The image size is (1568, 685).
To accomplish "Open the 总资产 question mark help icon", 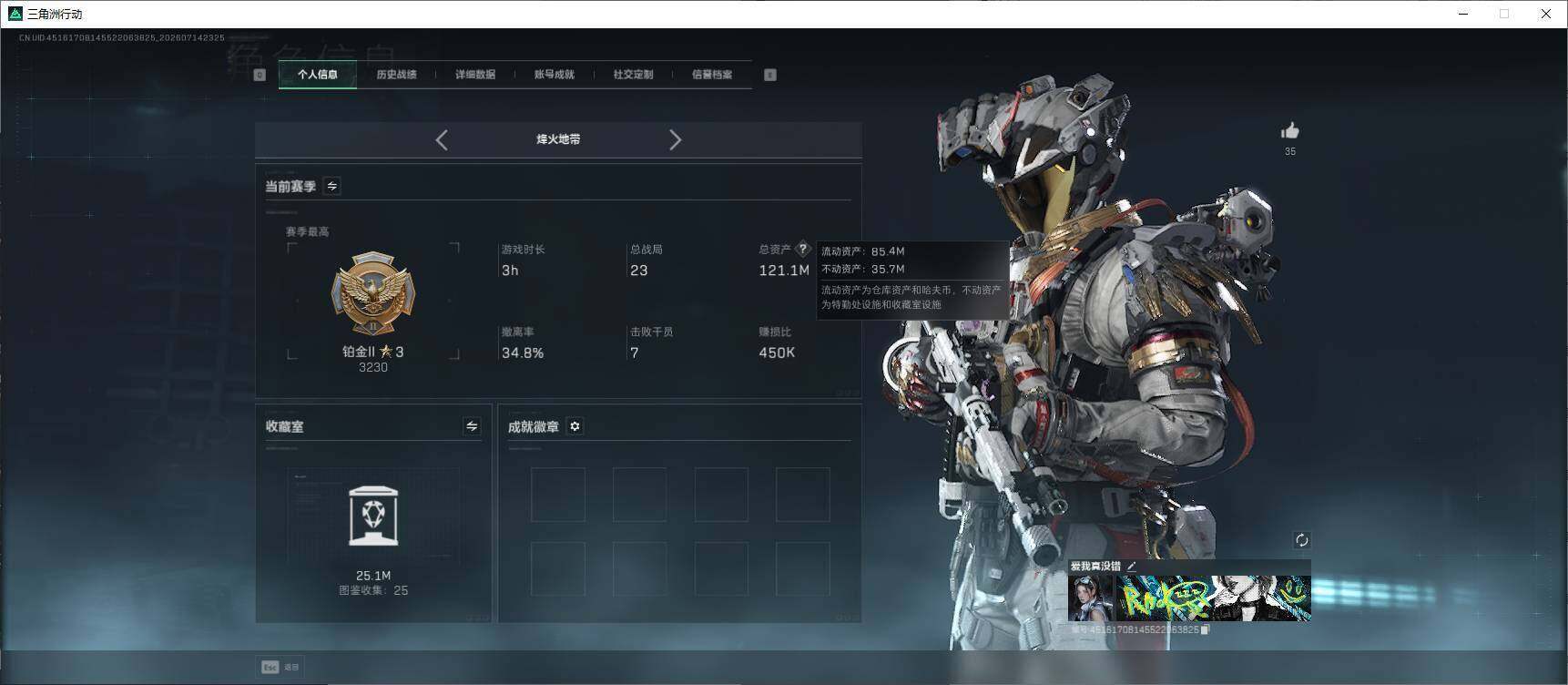I will pos(802,249).
